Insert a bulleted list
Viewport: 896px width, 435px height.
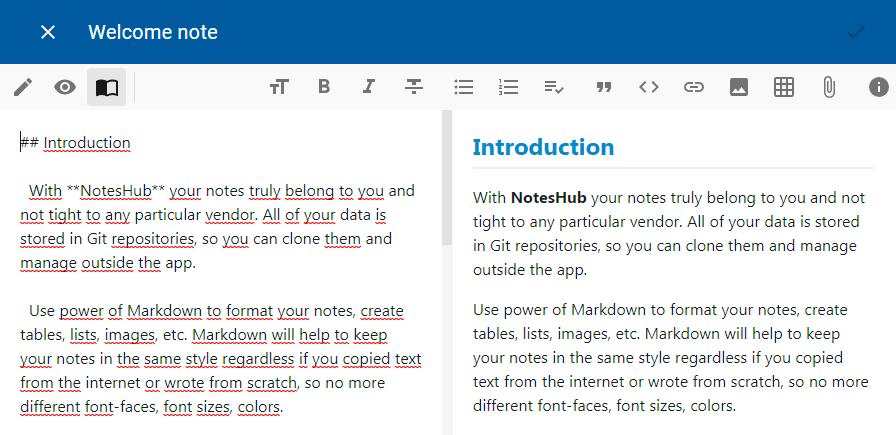point(463,87)
